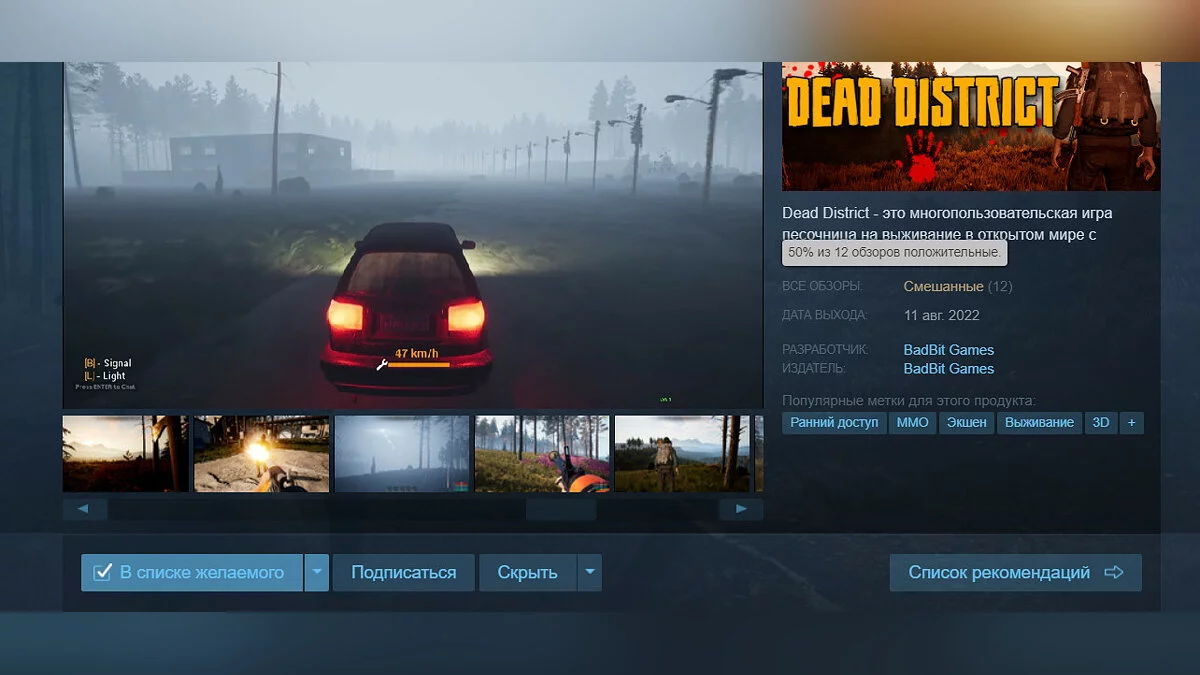The height and width of the screenshot is (675, 1200).
Task: Click the main screenshot of the car
Action: click(413, 235)
